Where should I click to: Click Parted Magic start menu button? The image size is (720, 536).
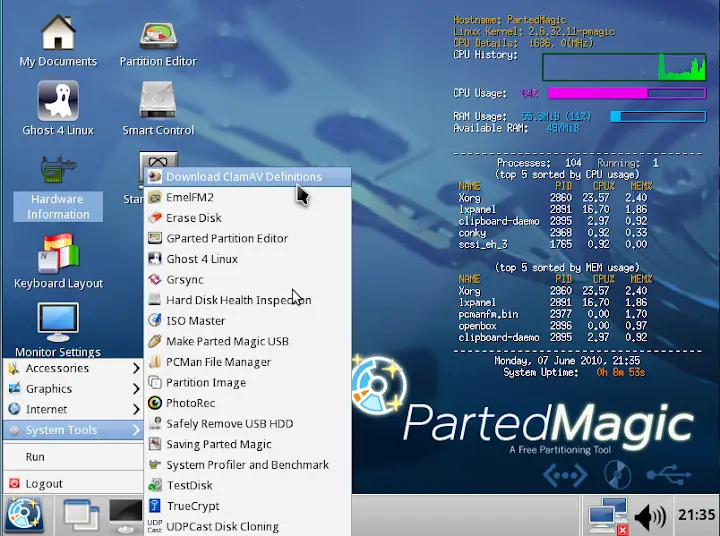point(24,514)
